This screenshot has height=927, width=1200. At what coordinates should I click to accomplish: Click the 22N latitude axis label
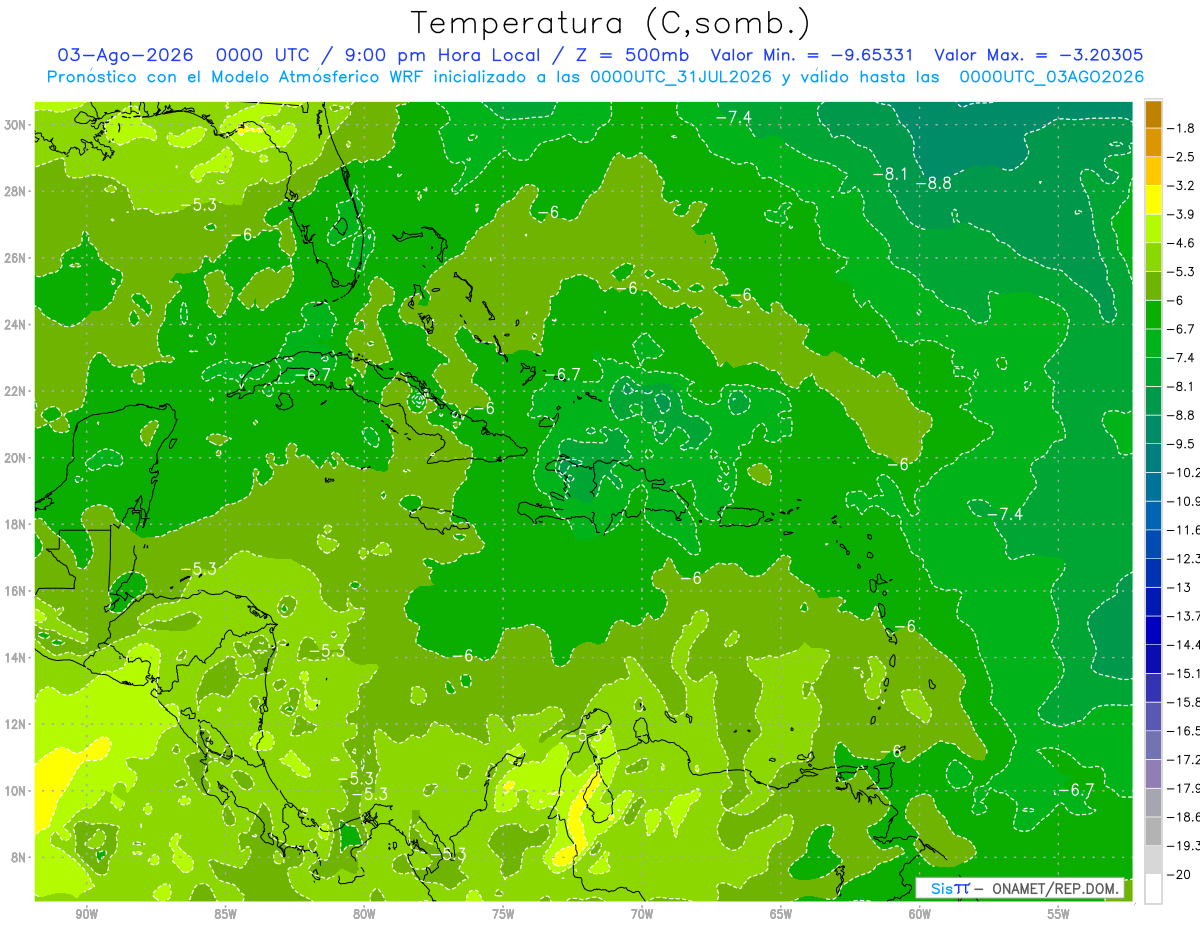15,391
